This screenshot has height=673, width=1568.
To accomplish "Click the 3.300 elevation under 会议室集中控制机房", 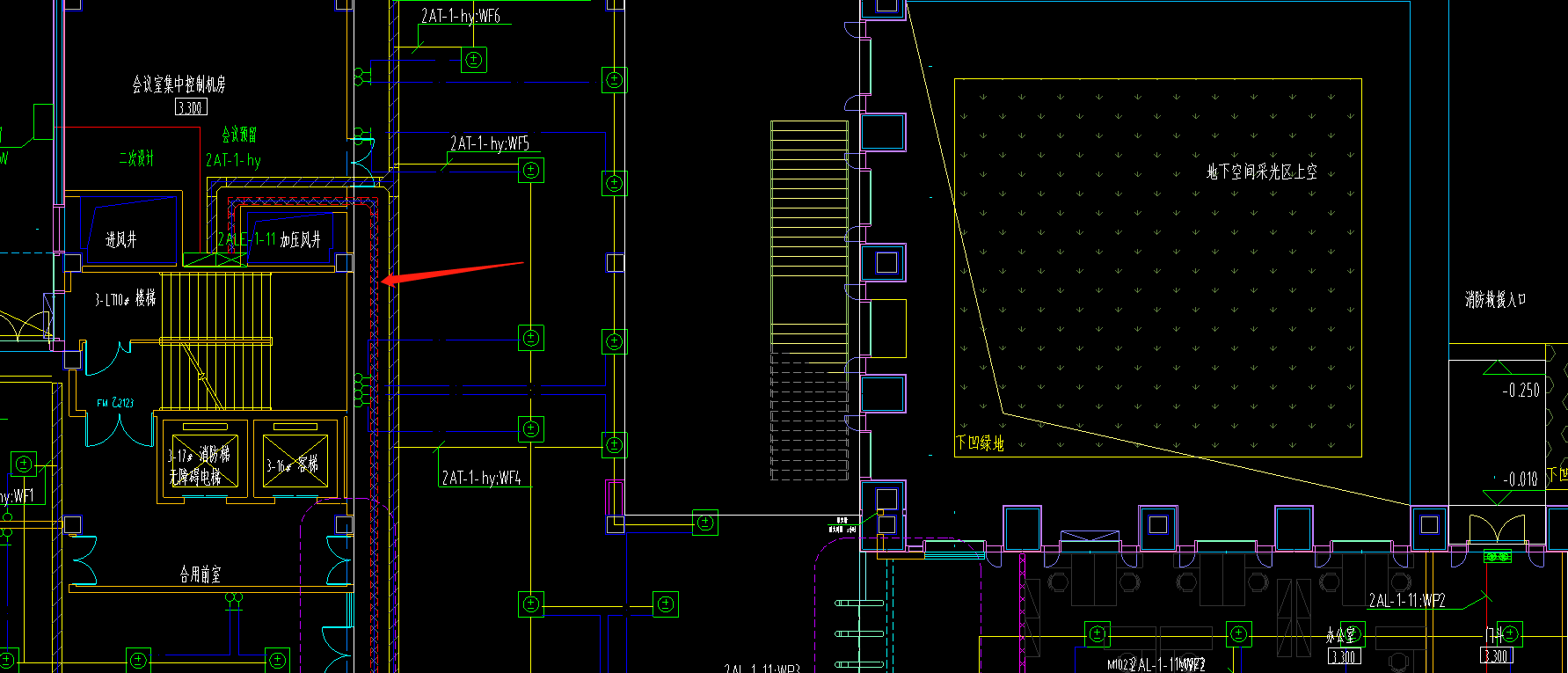I will tap(191, 107).
